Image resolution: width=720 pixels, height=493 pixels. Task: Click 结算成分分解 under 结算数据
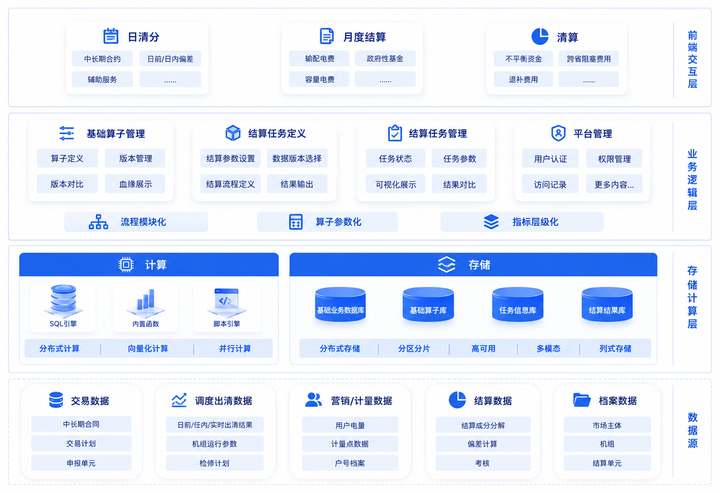[x=483, y=425]
